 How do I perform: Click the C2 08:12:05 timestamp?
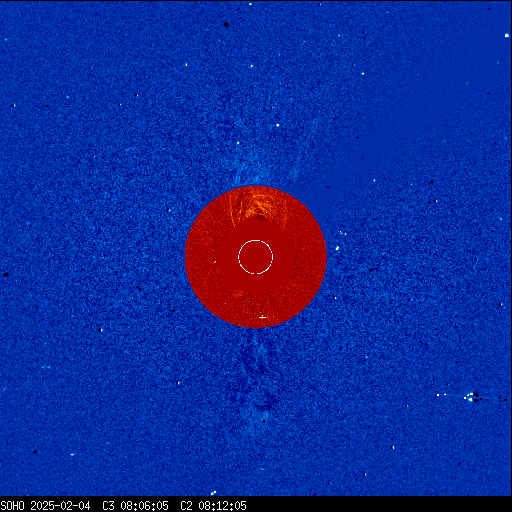213,506
